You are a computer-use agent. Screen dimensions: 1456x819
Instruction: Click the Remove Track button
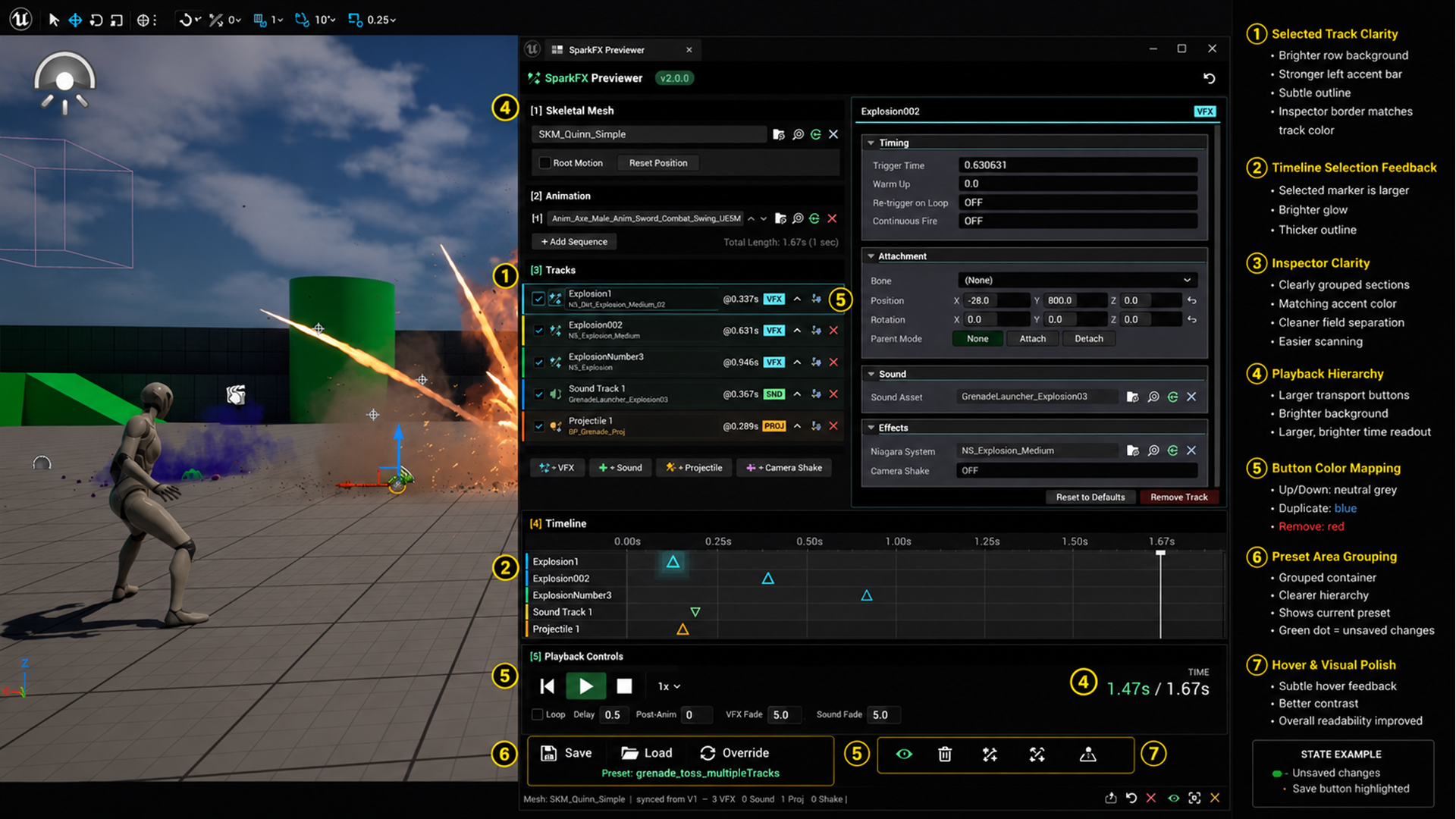[1179, 497]
